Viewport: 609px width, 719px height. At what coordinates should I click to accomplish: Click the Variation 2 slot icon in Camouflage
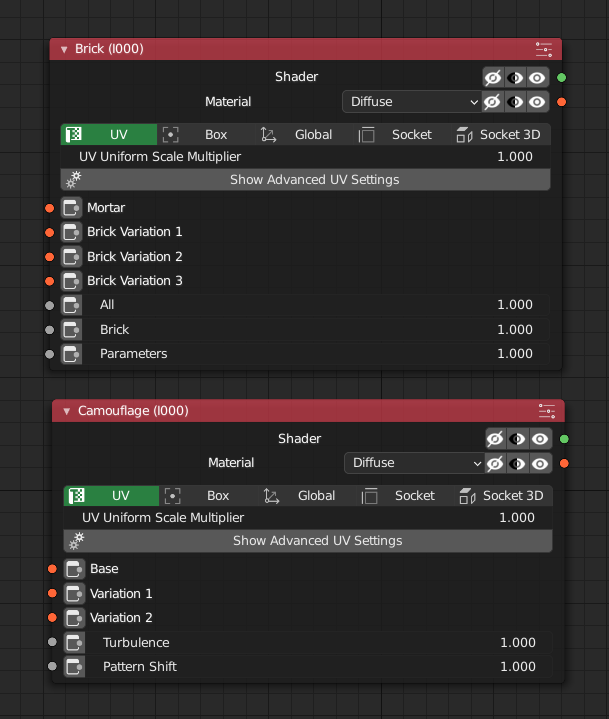pyautogui.click(x=74, y=618)
